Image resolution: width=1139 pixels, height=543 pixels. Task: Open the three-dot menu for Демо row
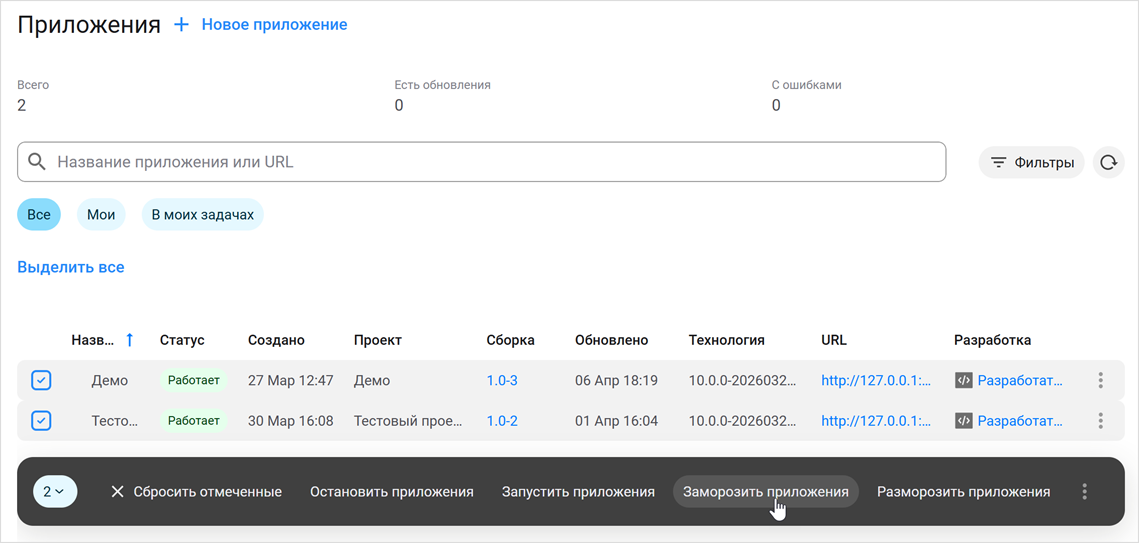(1101, 380)
